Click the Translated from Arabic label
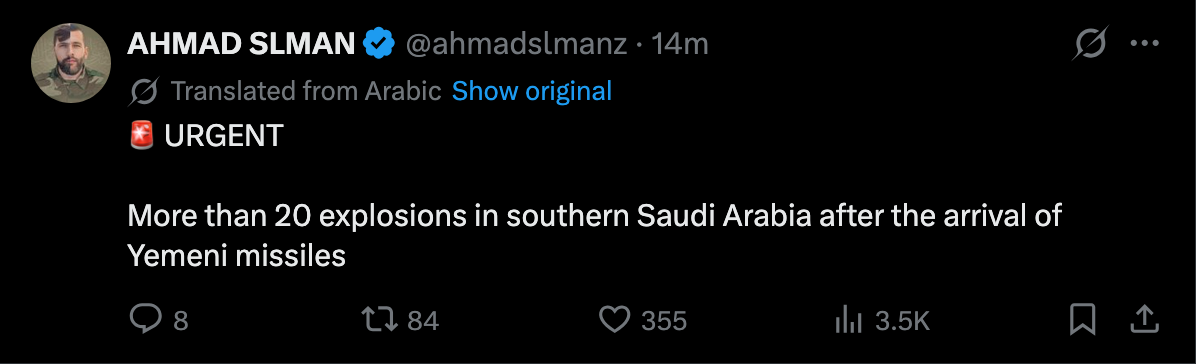Screen dimensions: 1196x364 [x=306, y=92]
